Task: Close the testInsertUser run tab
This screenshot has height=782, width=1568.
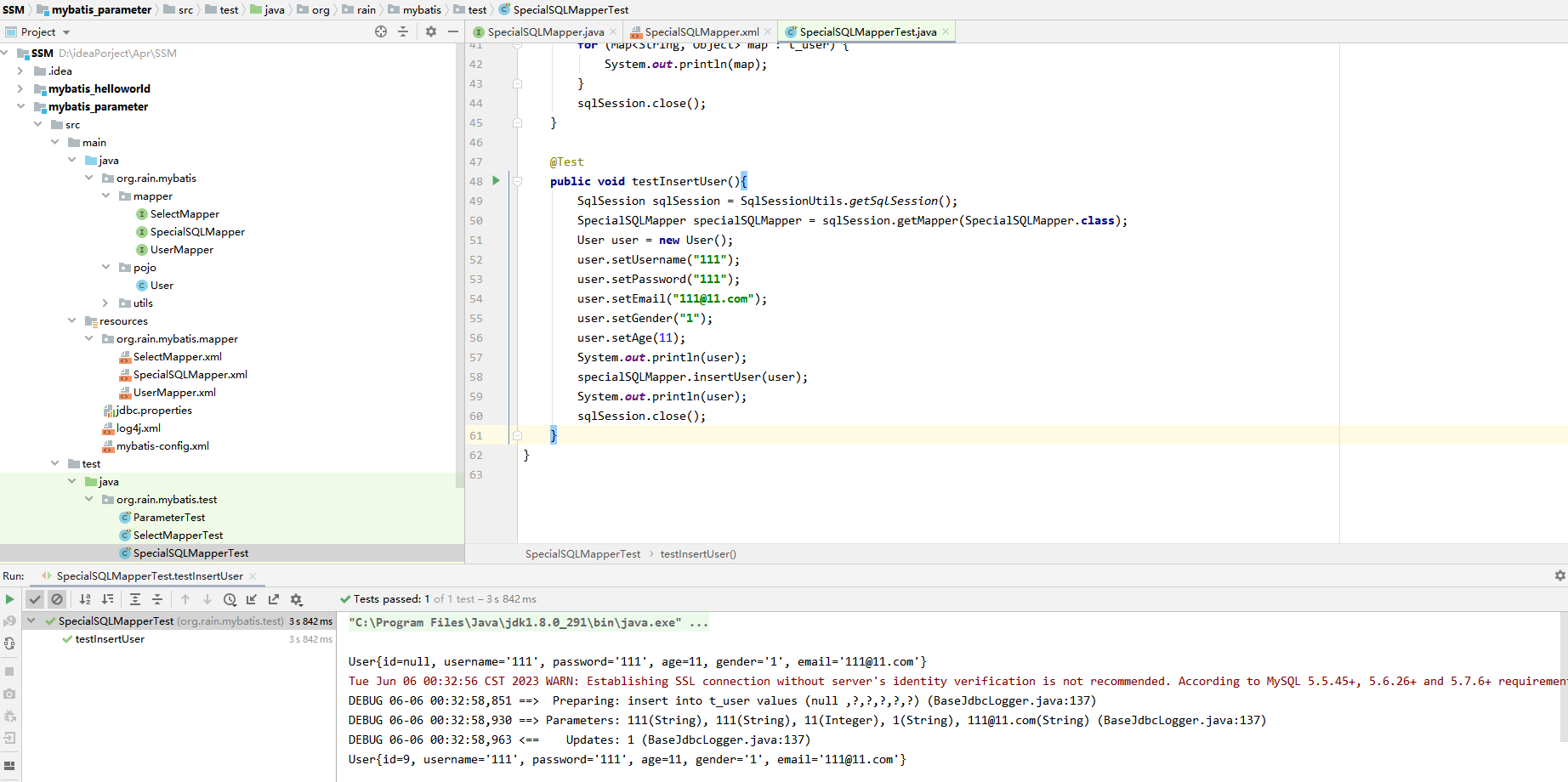Action: [253, 576]
